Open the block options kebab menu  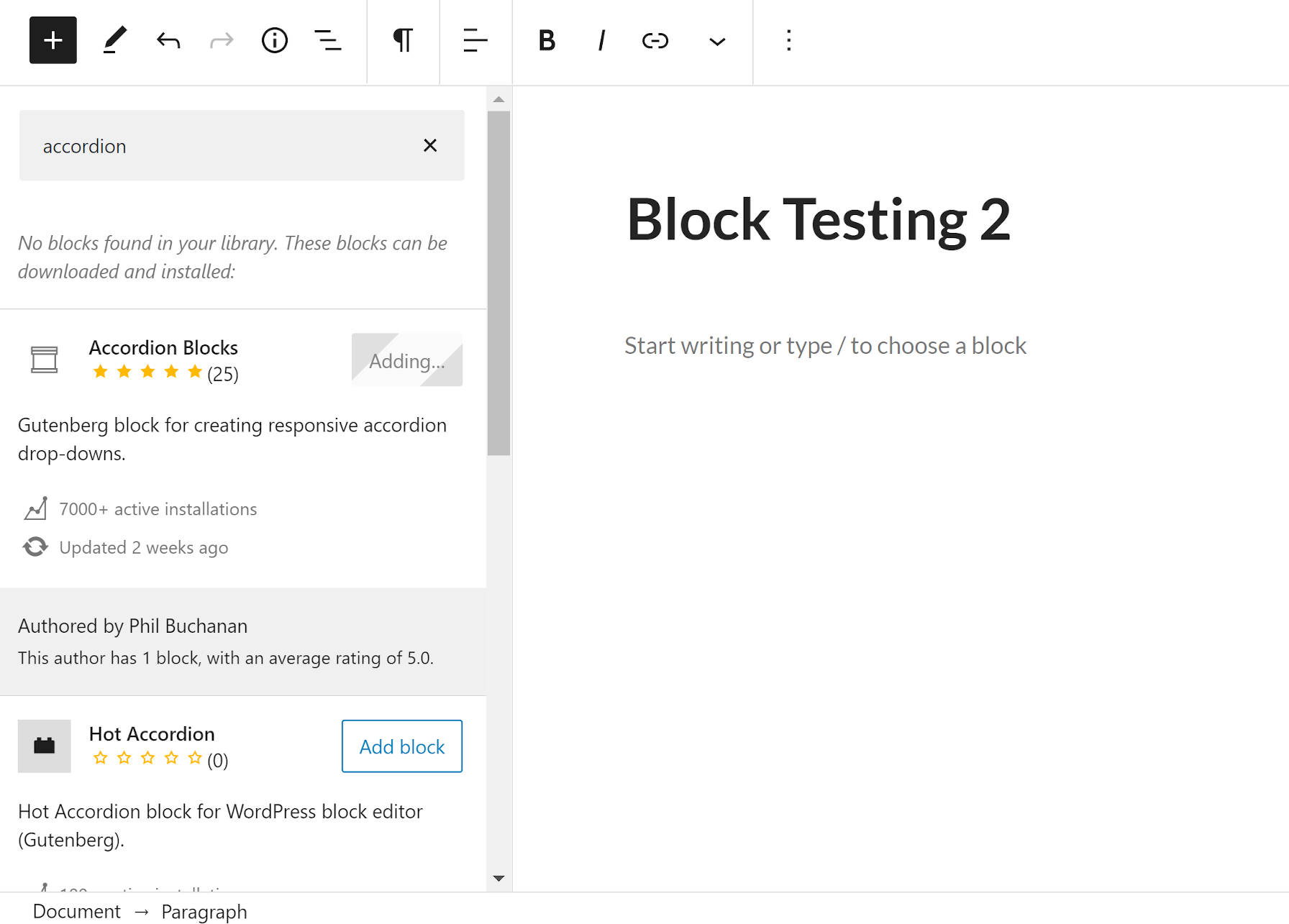pos(788,41)
